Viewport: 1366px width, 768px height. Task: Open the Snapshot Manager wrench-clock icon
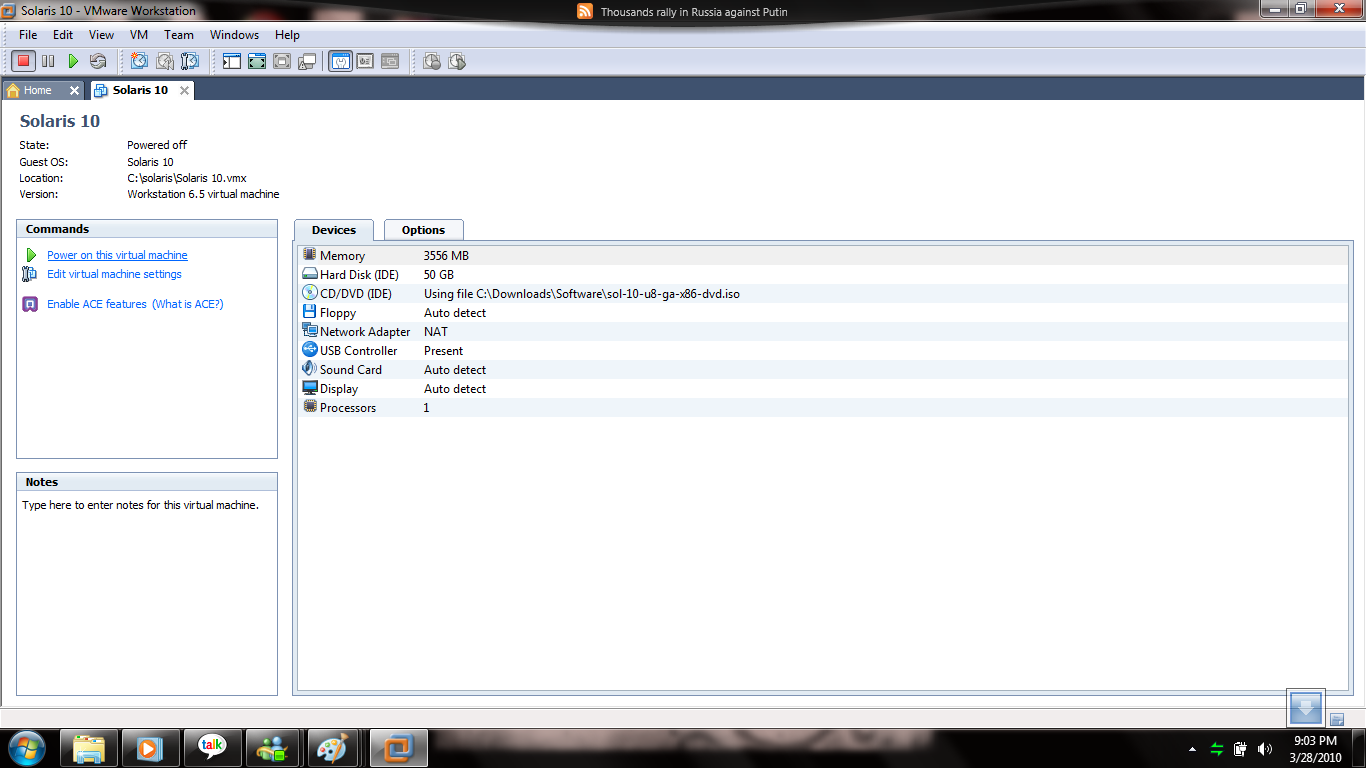pyautogui.click(x=190, y=61)
